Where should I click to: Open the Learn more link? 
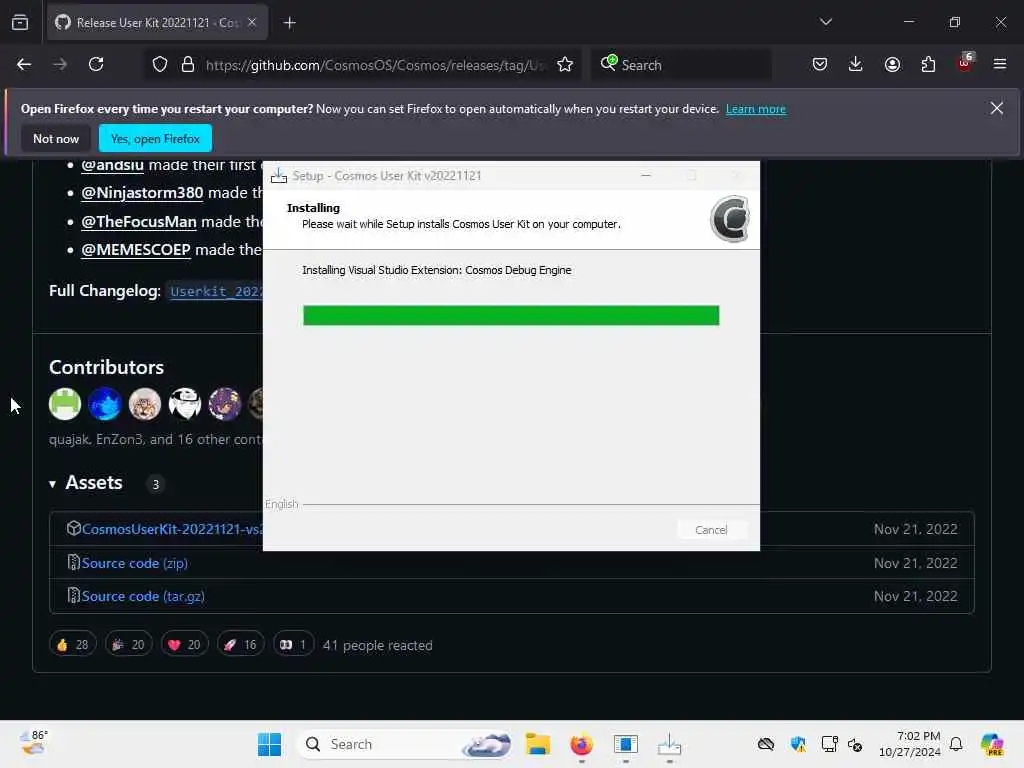756,109
